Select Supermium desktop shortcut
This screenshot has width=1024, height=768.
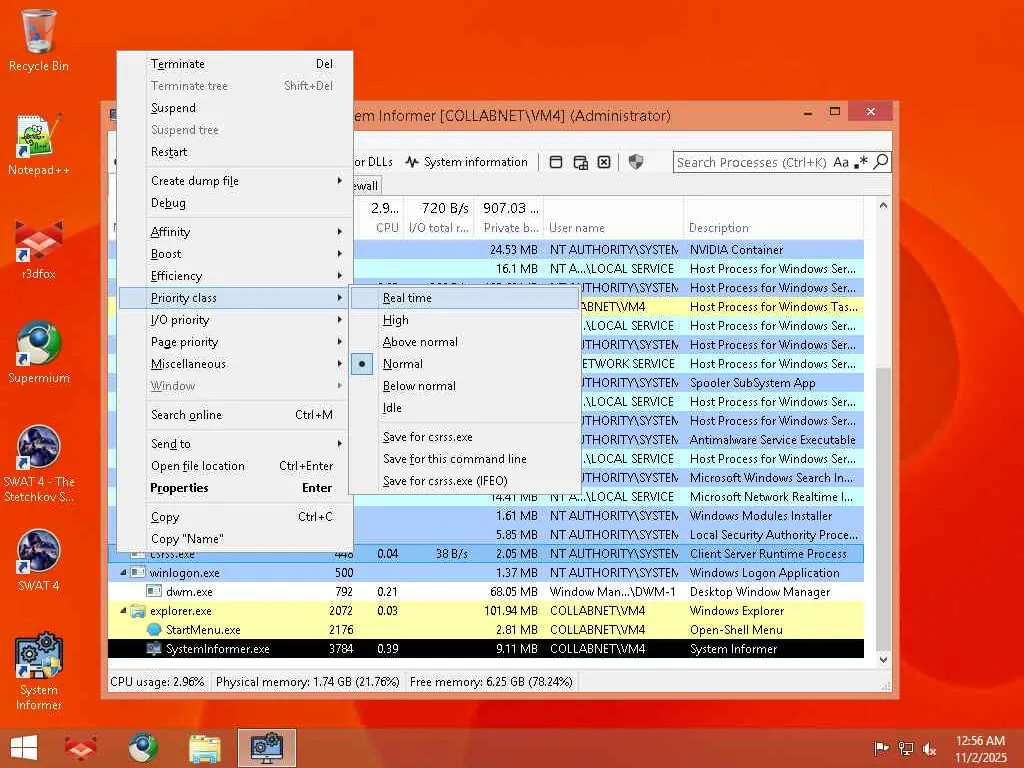(39, 353)
